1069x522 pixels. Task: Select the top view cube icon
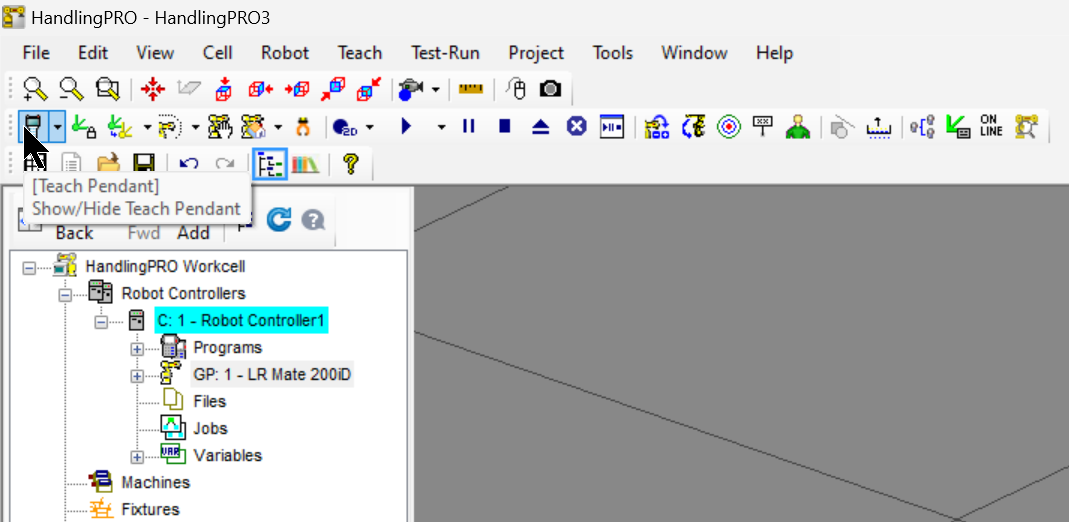tap(224, 89)
